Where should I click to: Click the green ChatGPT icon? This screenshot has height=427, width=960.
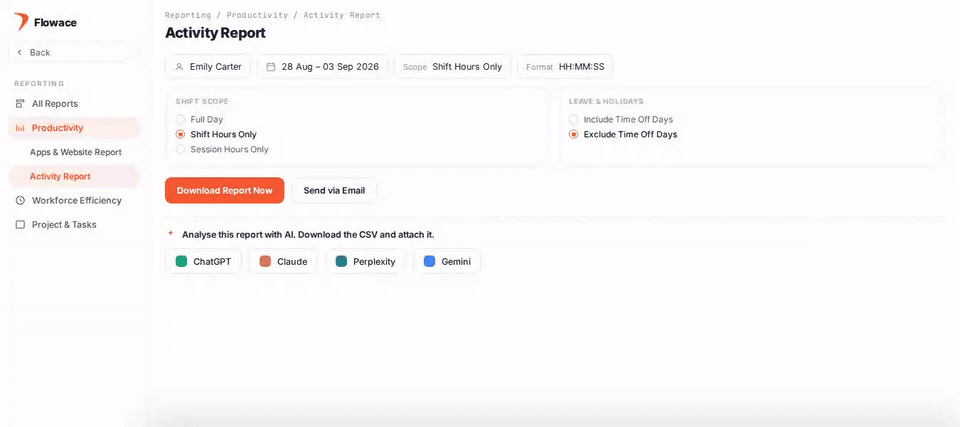[x=181, y=262]
